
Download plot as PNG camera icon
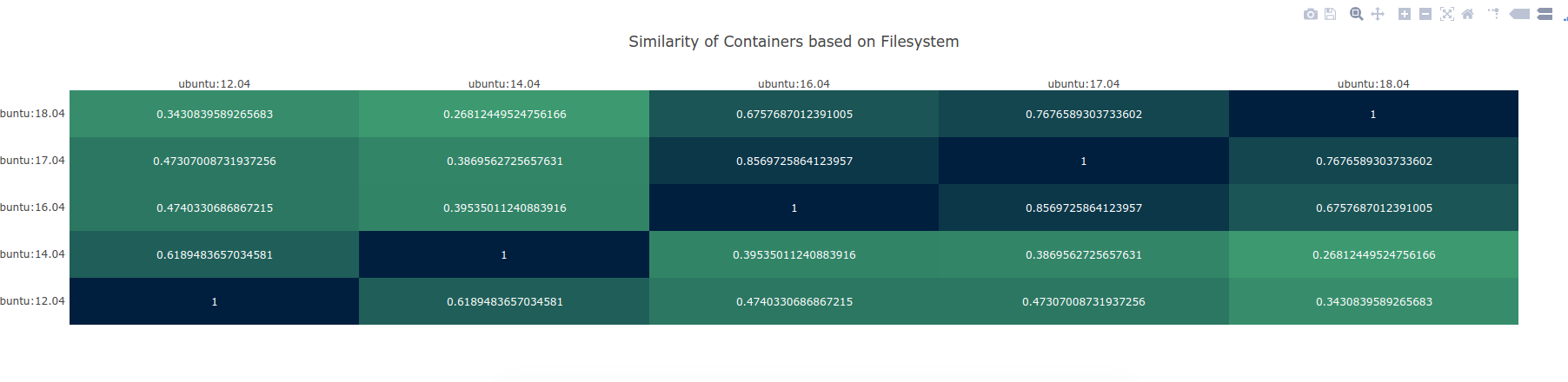coord(1311,14)
